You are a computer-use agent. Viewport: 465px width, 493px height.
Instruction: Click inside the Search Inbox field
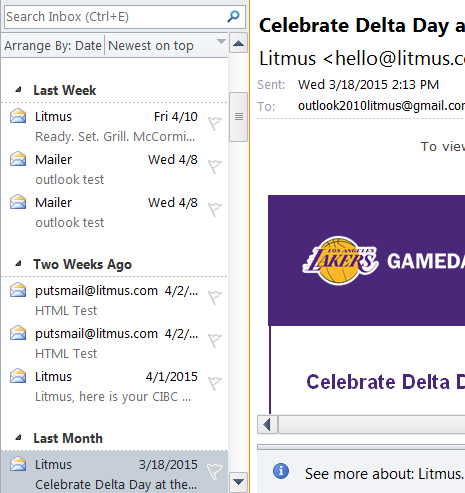pyautogui.click(x=115, y=17)
